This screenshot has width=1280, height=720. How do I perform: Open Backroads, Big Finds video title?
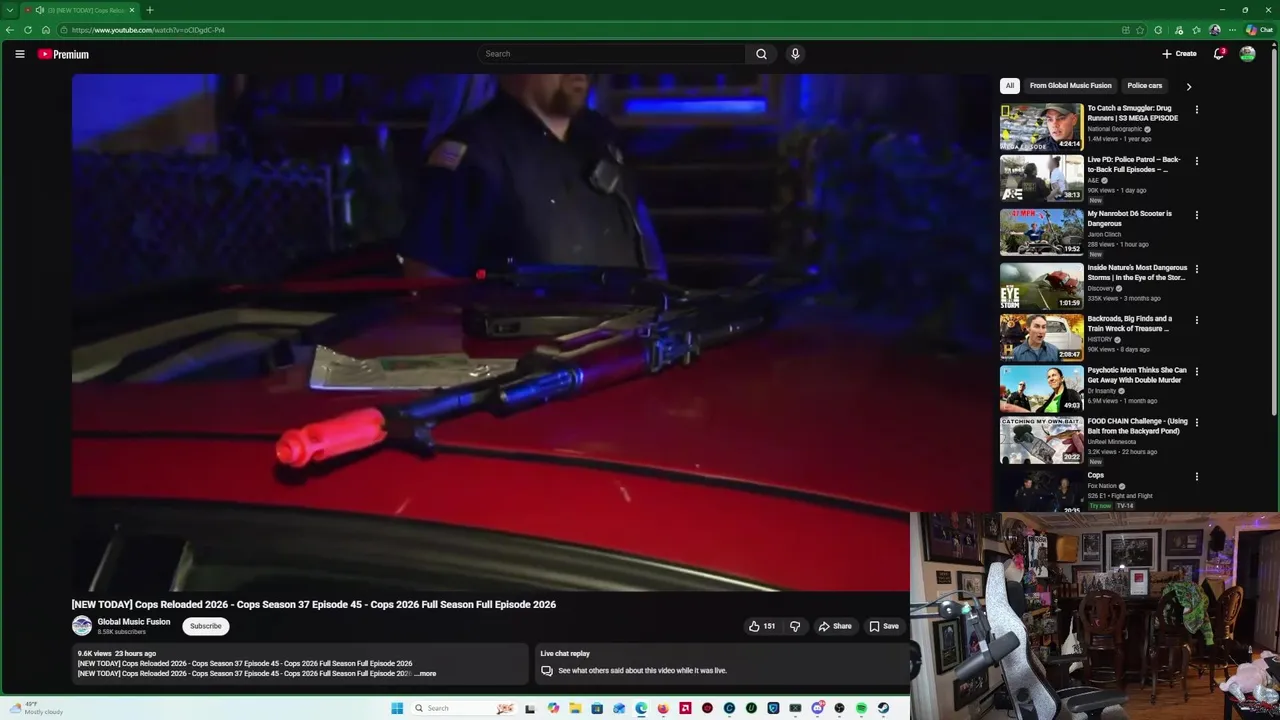[x=1130, y=323]
